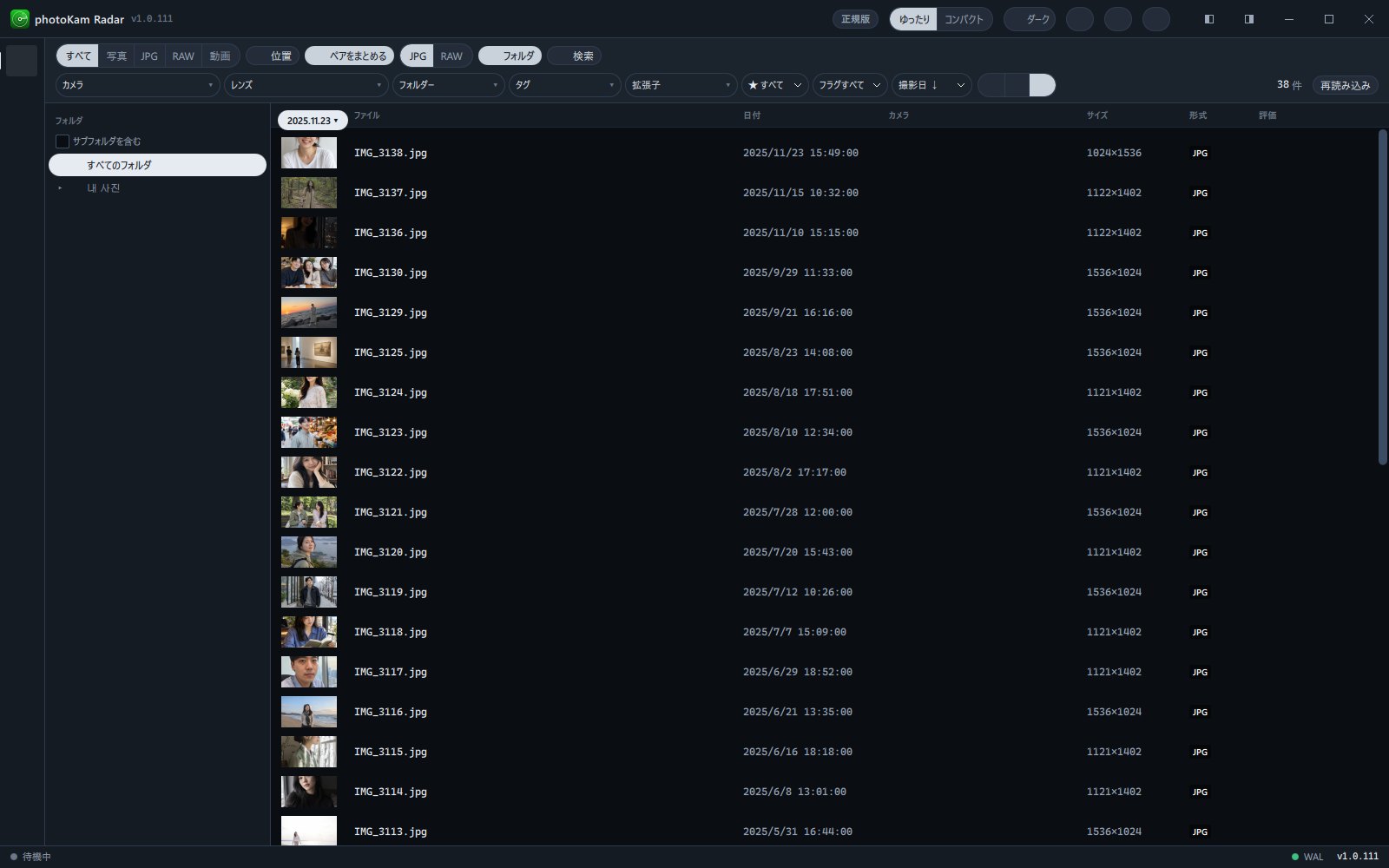
Task: Open the フラグすべて flag dropdown
Action: [x=850, y=85]
